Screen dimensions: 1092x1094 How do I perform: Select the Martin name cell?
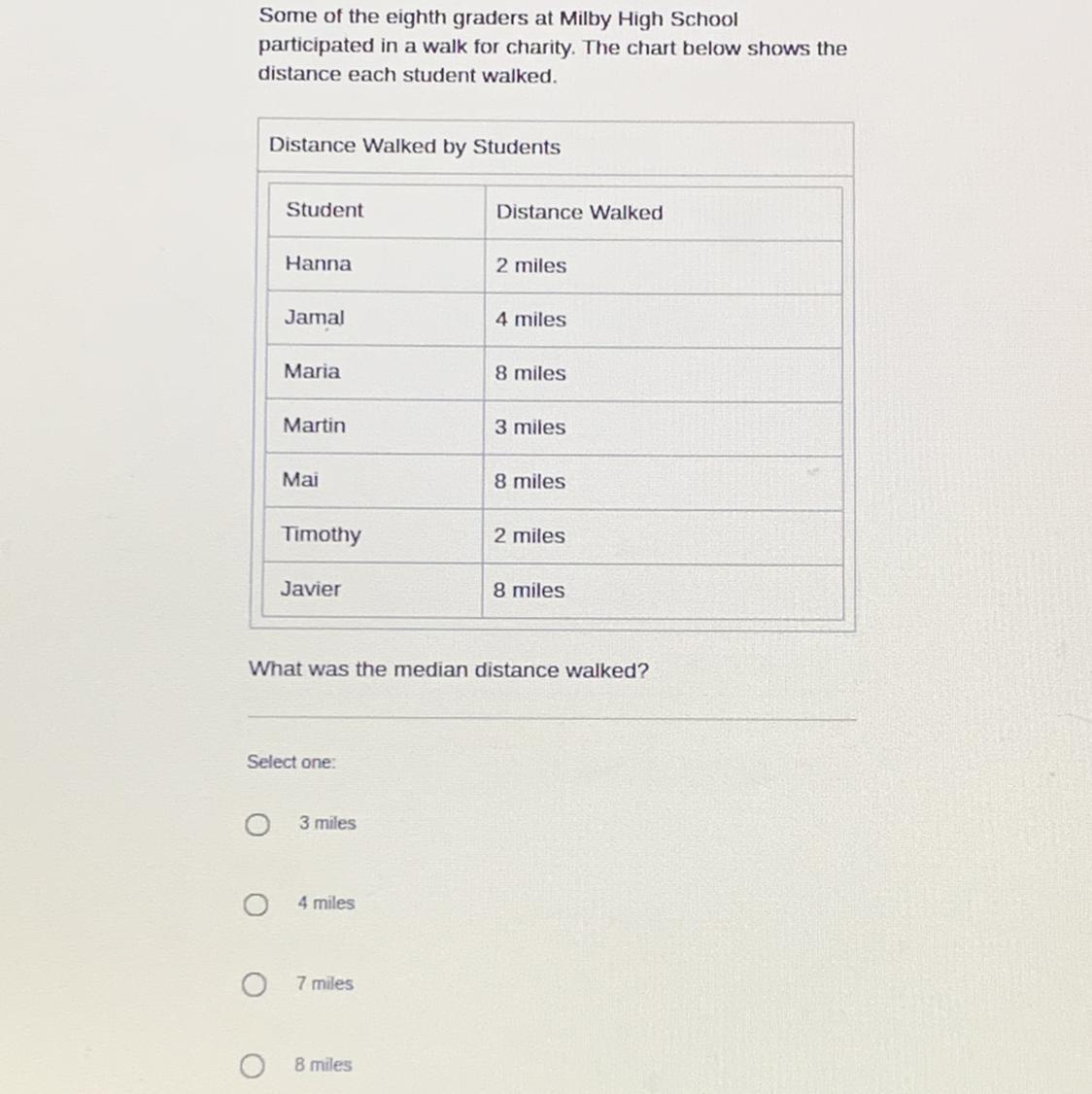coord(374,427)
